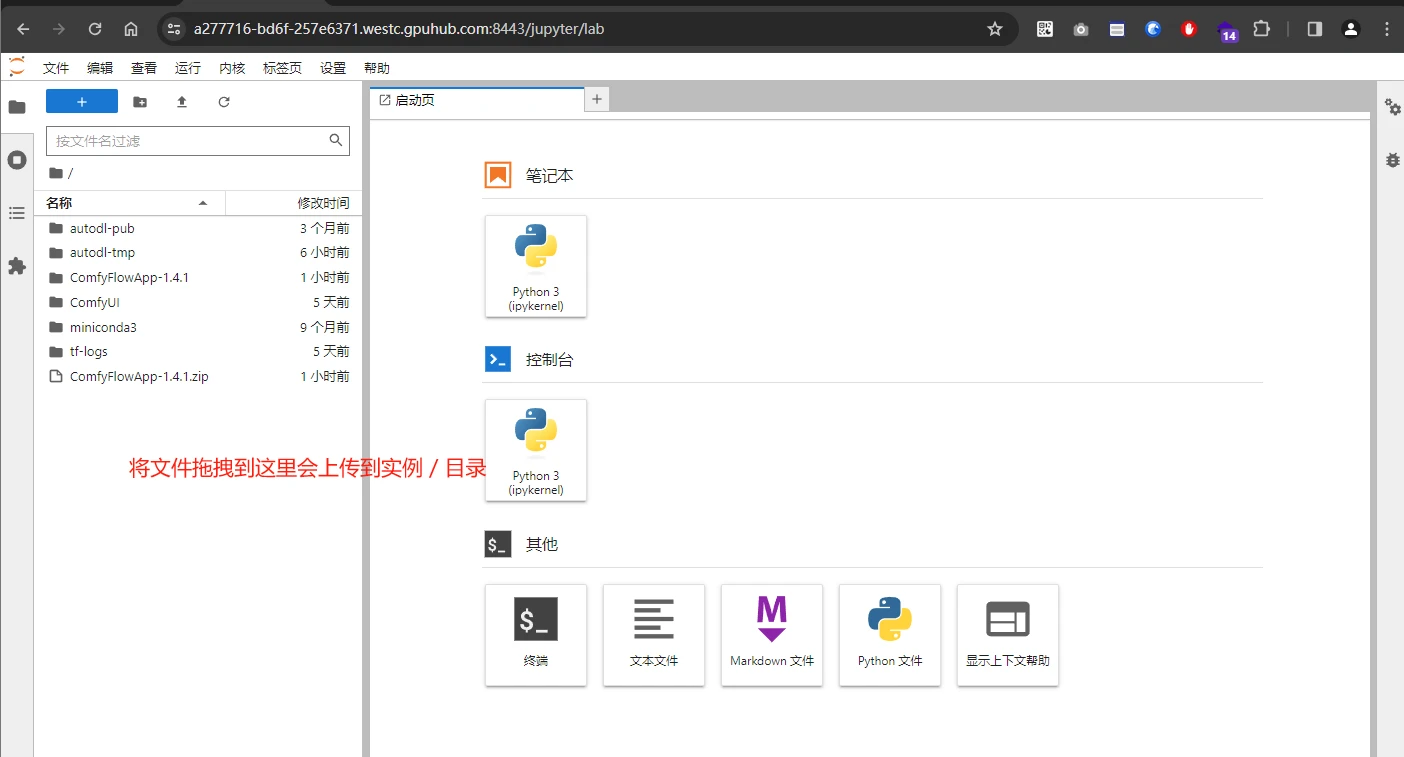The height and width of the screenshot is (757, 1404).
Task: Toggle the browser side panel
Action: coord(1315,29)
